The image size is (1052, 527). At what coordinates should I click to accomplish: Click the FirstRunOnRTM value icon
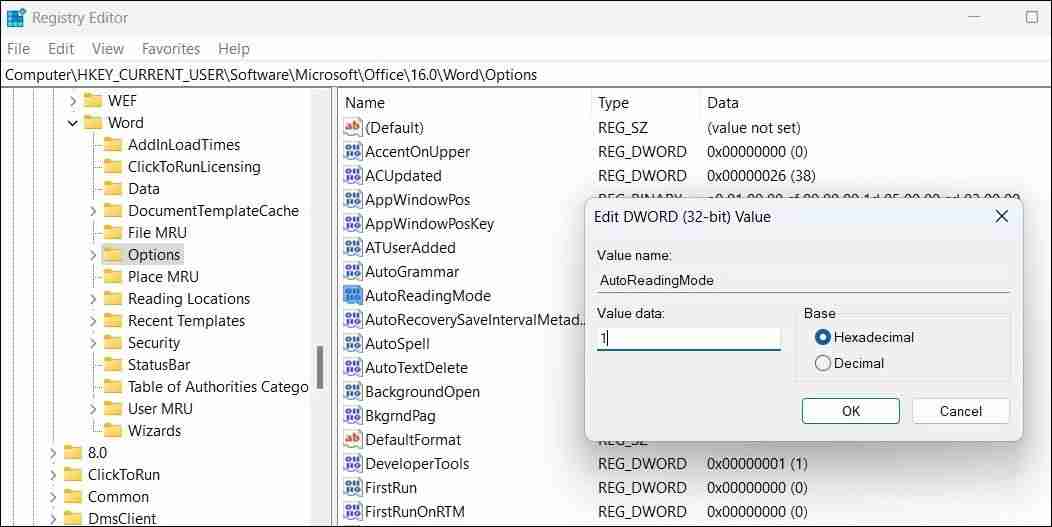352,512
